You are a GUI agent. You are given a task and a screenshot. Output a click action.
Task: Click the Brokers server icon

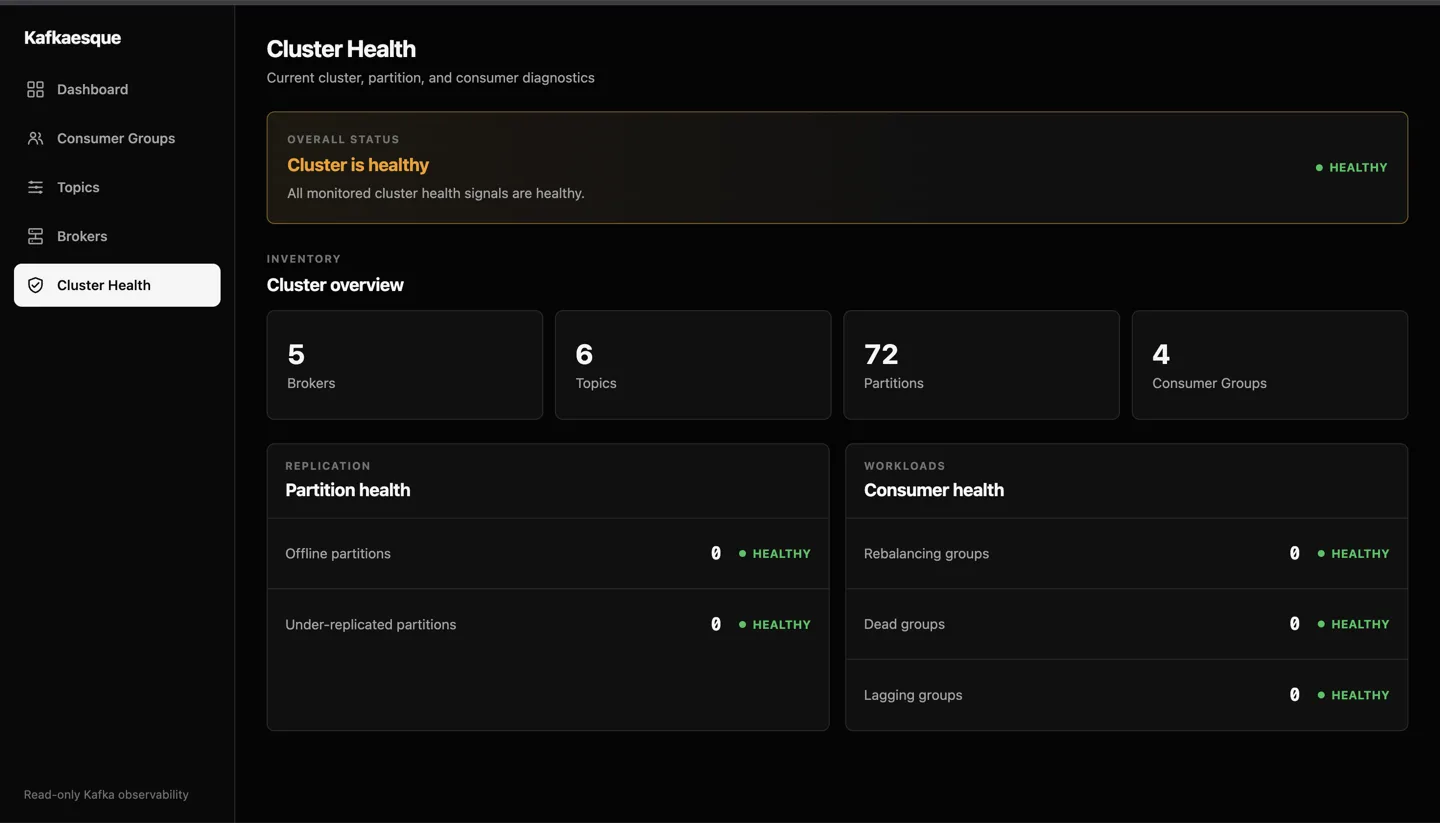click(35, 236)
